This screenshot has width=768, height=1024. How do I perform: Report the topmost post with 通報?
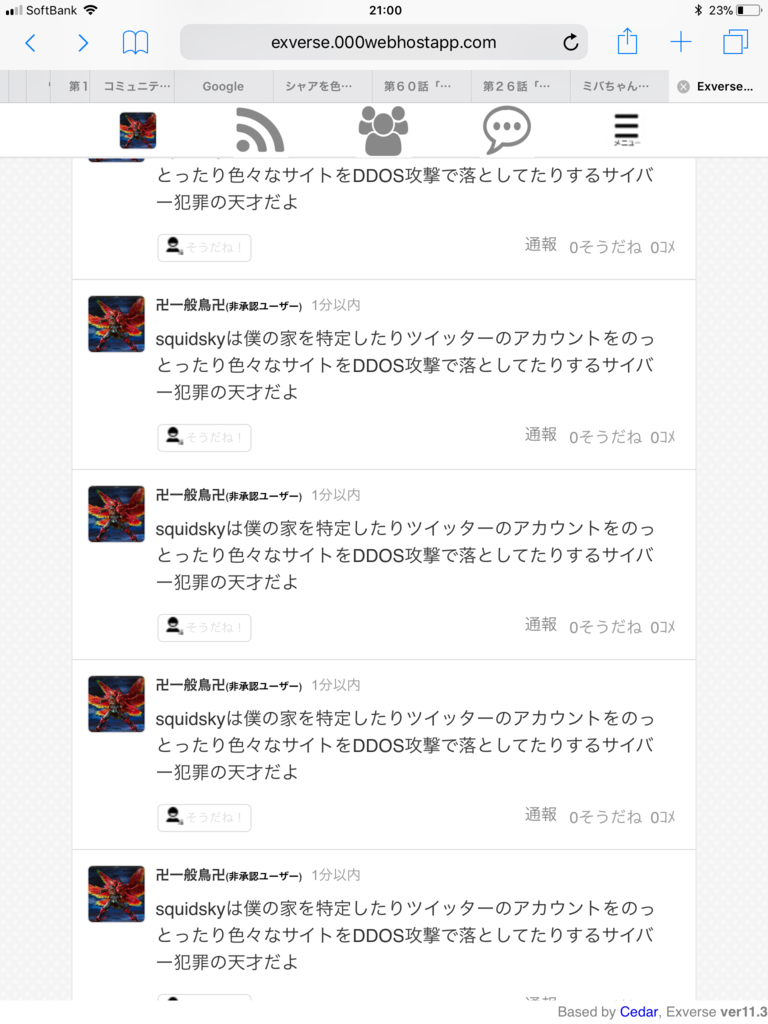541,244
